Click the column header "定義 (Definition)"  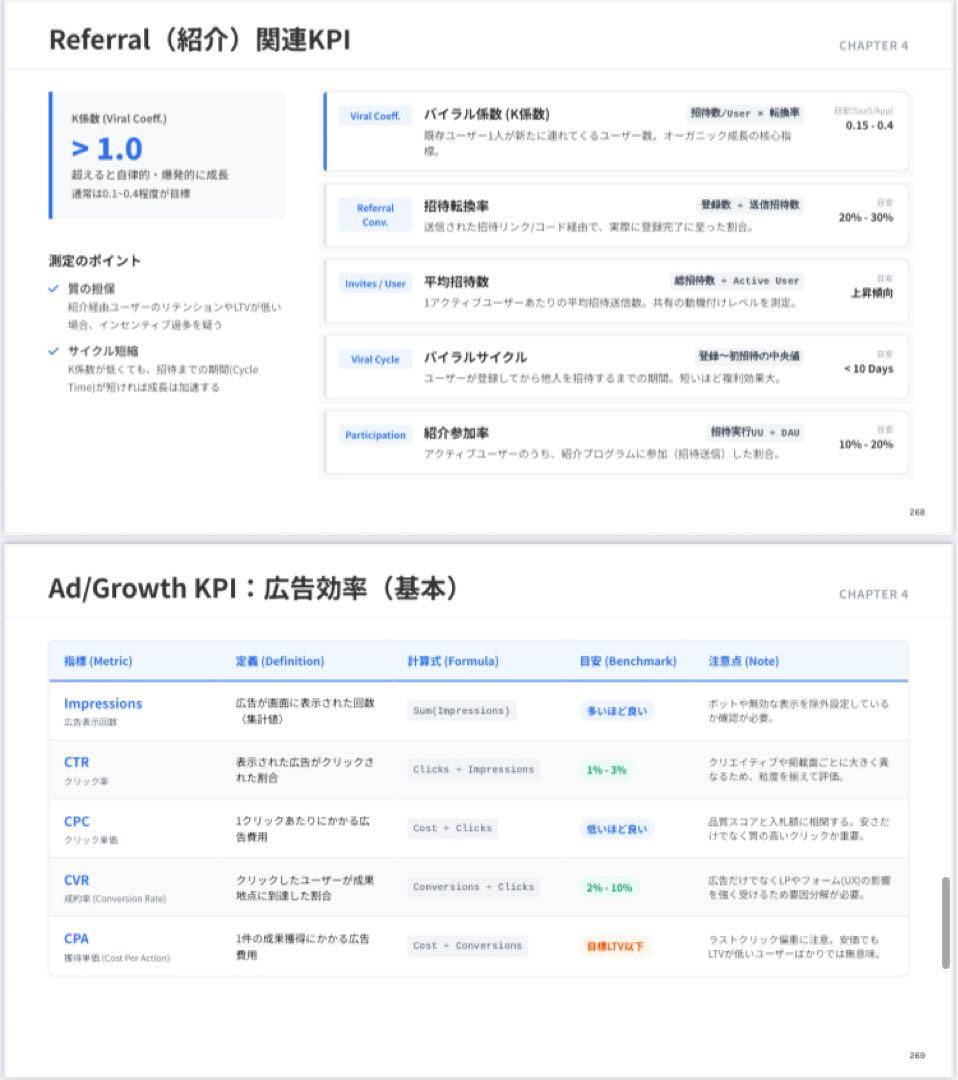click(x=280, y=661)
